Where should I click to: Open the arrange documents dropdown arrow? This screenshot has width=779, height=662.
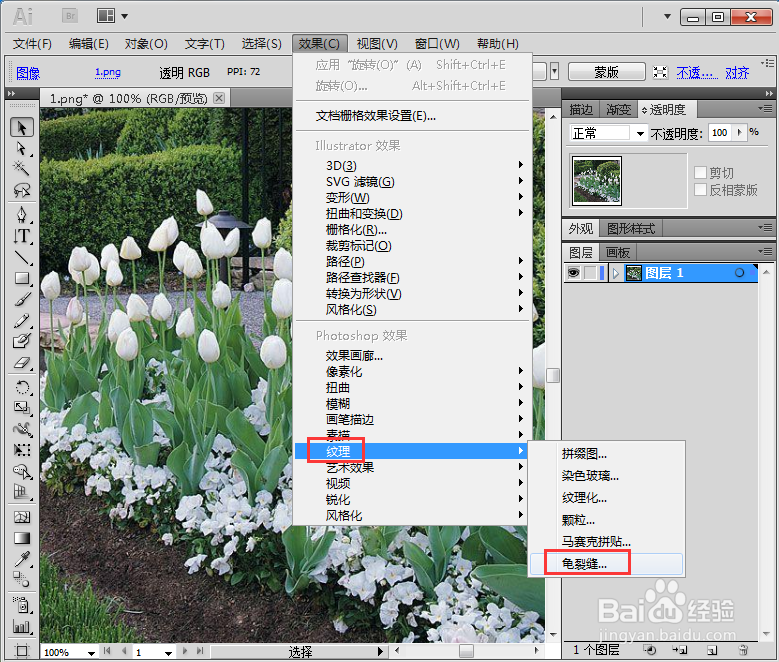125,16
